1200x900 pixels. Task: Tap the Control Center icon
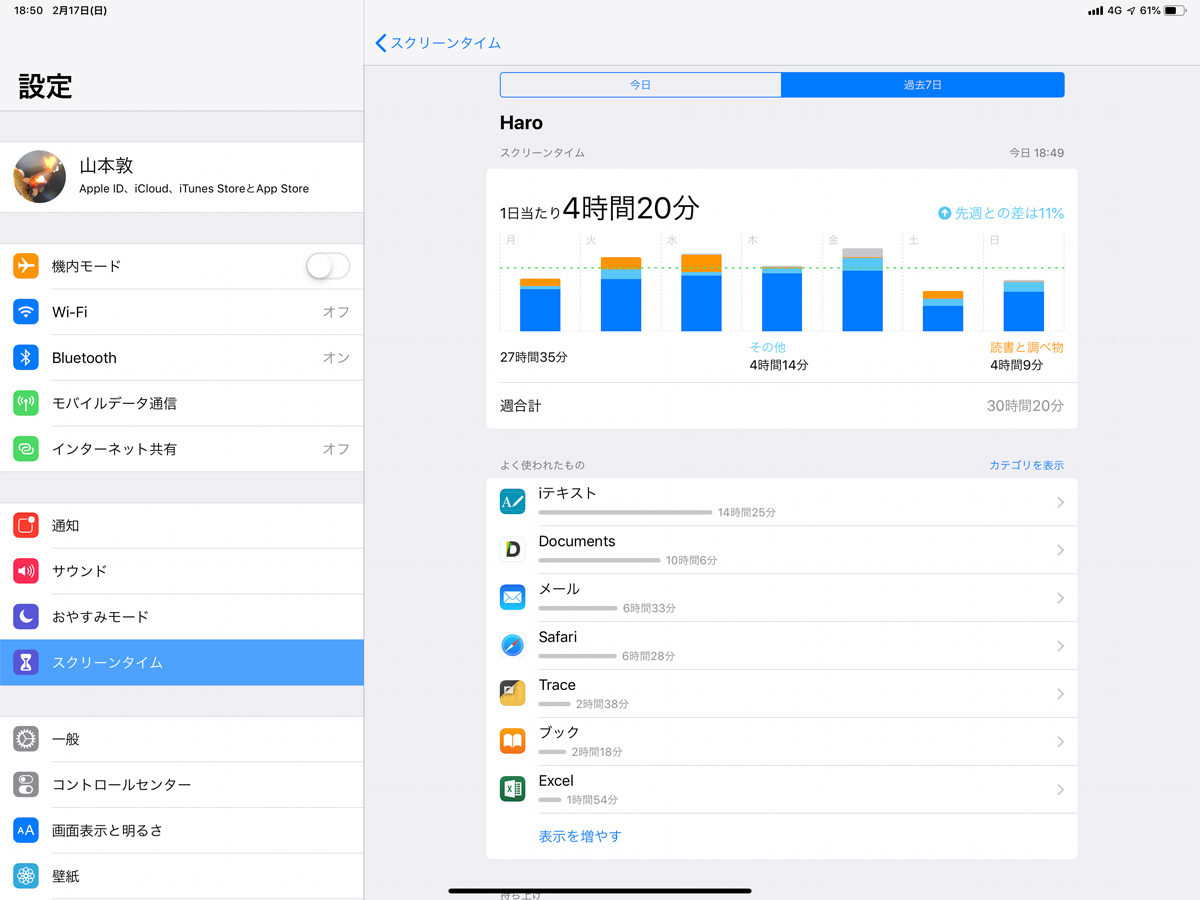[x=26, y=785]
